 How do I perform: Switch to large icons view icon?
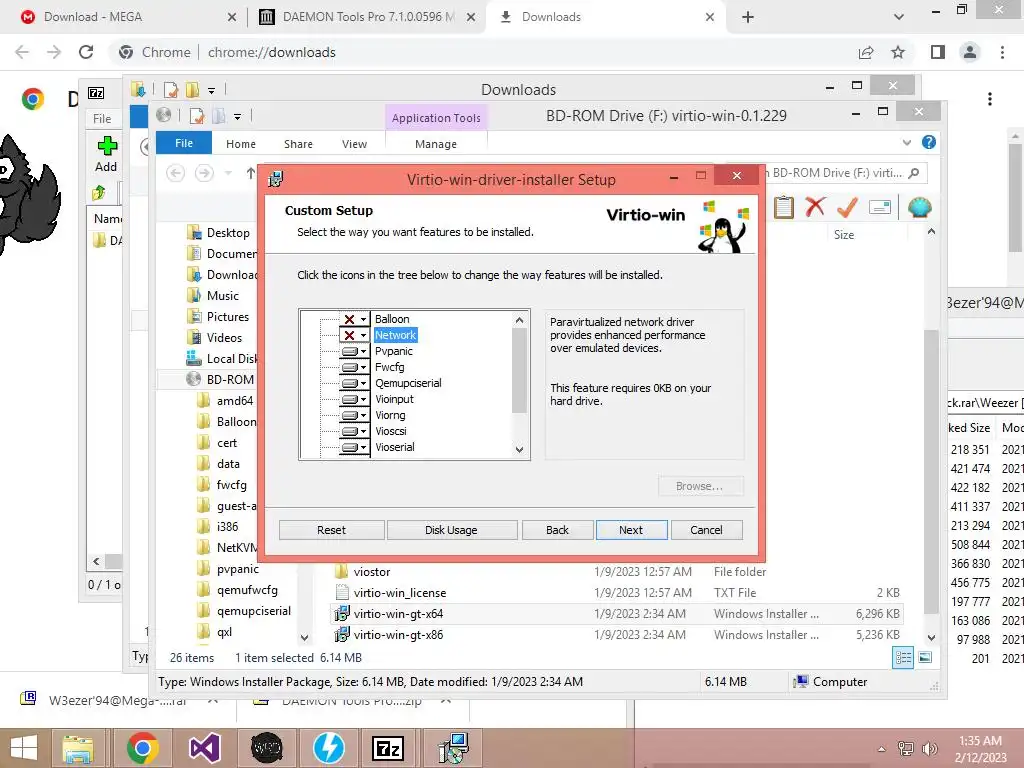pos(925,658)
